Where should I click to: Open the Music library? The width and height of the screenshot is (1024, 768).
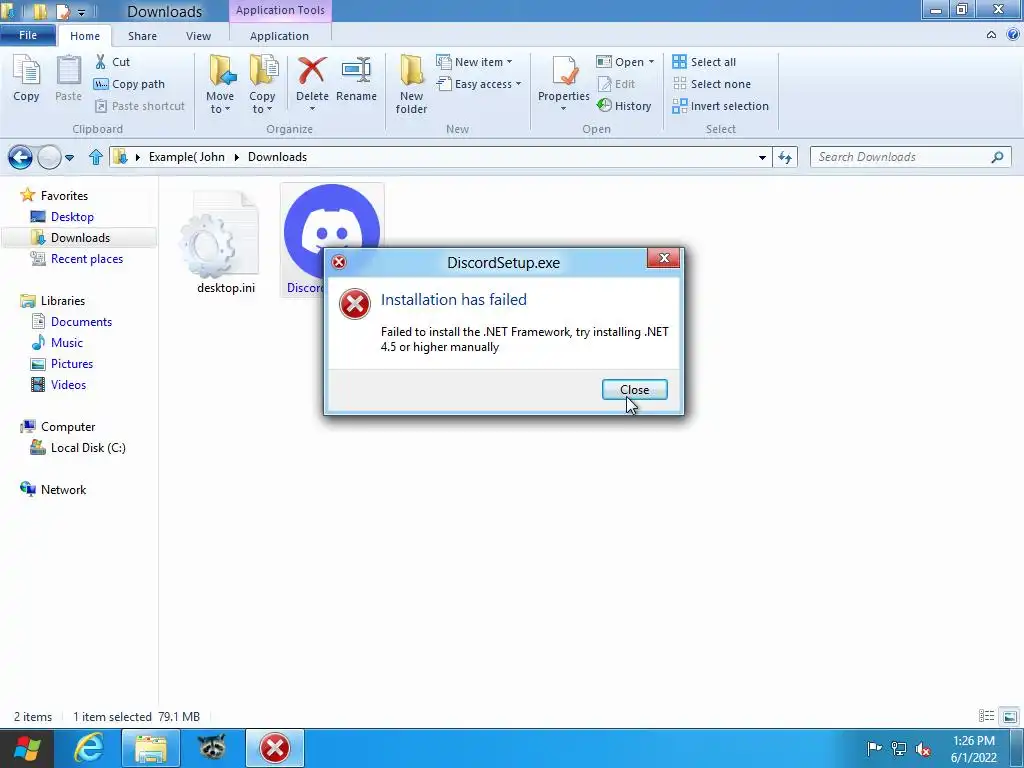(67, 343)
